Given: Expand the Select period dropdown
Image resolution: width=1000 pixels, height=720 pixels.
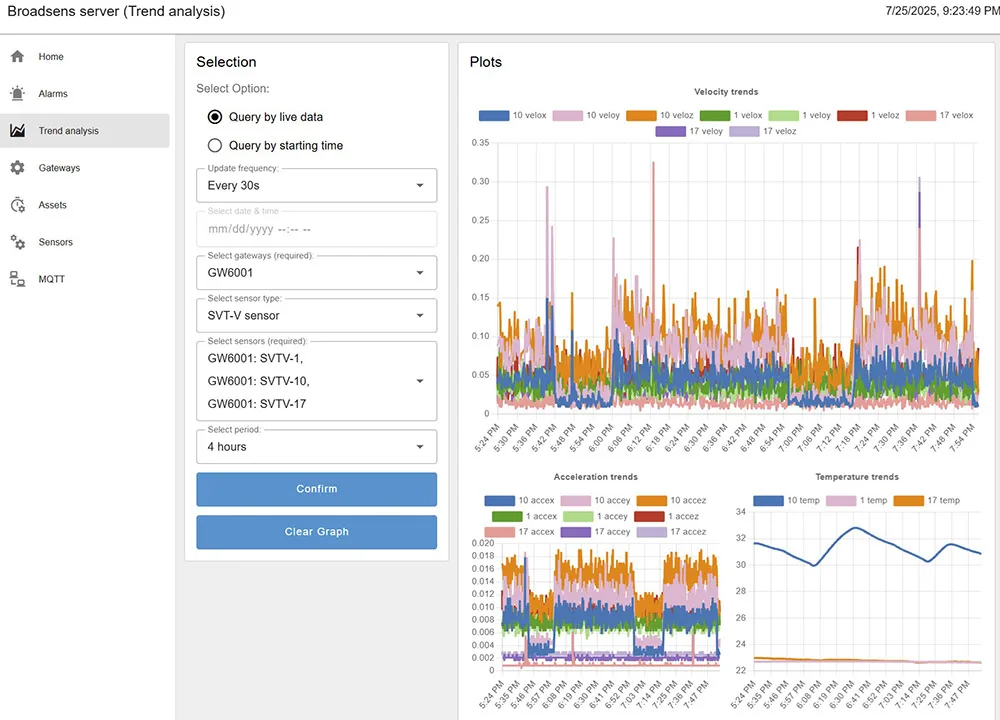Looking at the screenshot, I should click(x=316, y=446).
